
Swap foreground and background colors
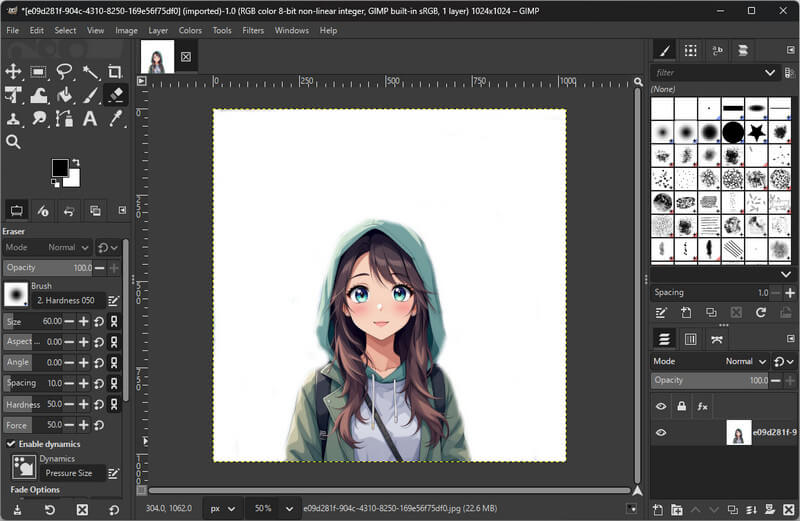[x=76, y=162]
